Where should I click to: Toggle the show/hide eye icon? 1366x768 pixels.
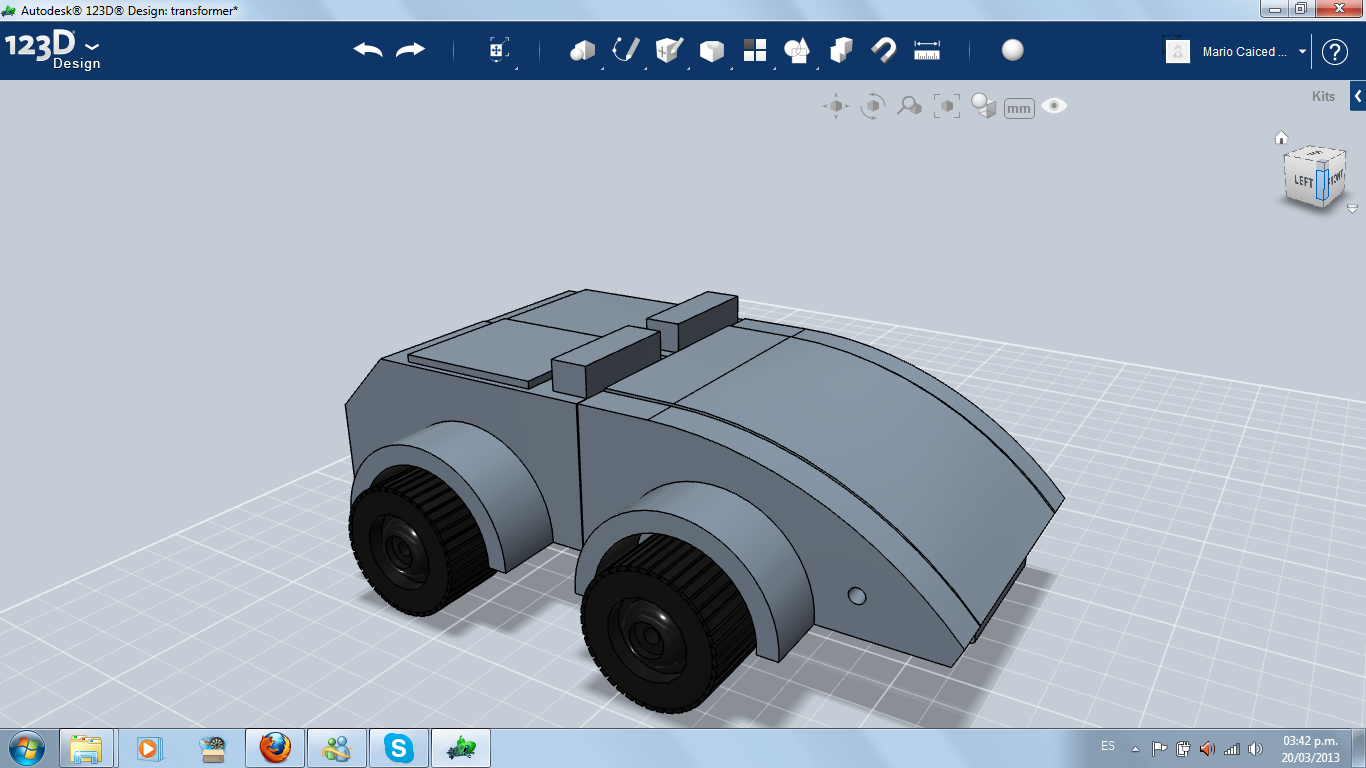coord(1054,106)
